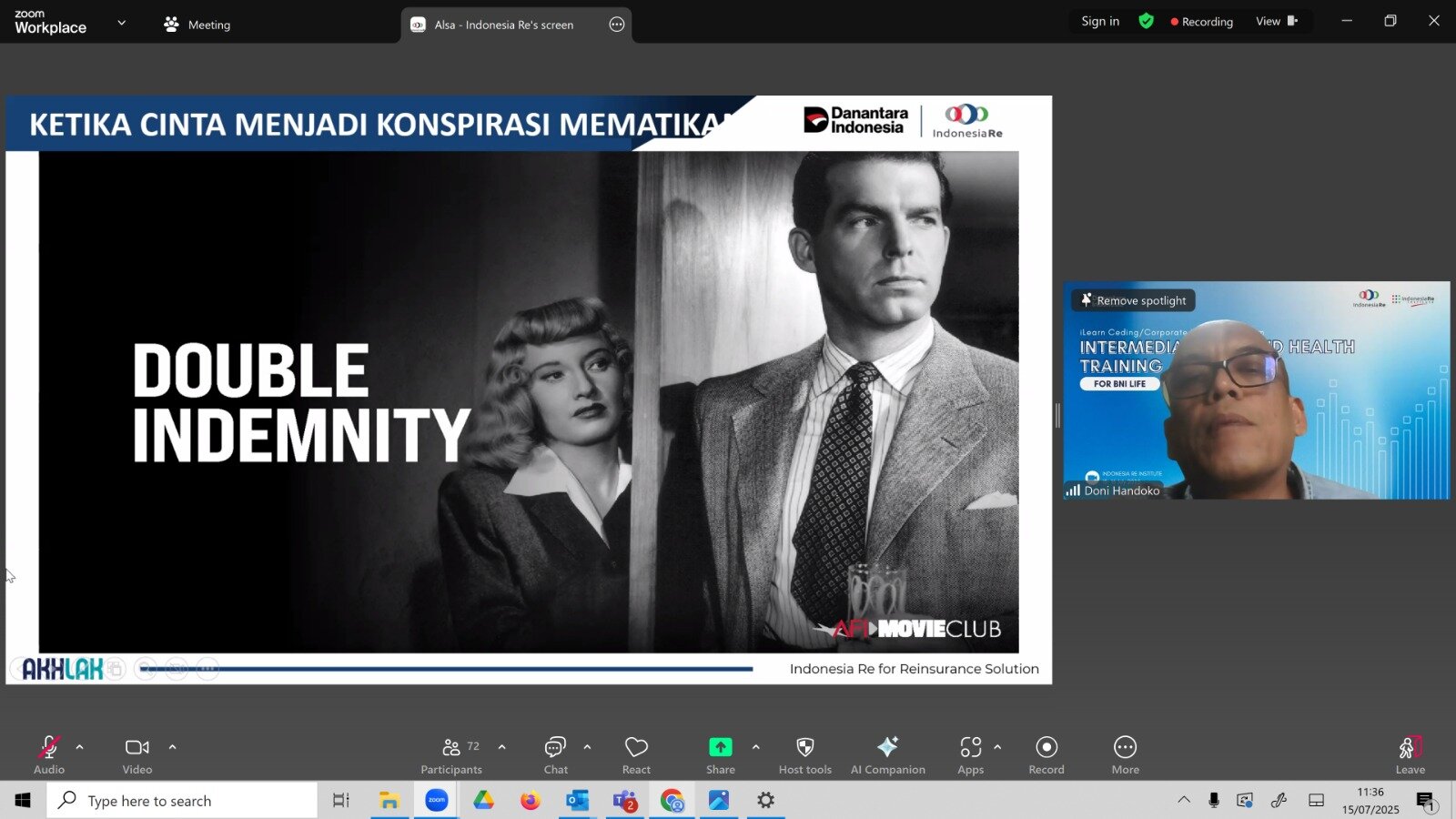Click the shared Double Indemnity slide

point(529,389)
